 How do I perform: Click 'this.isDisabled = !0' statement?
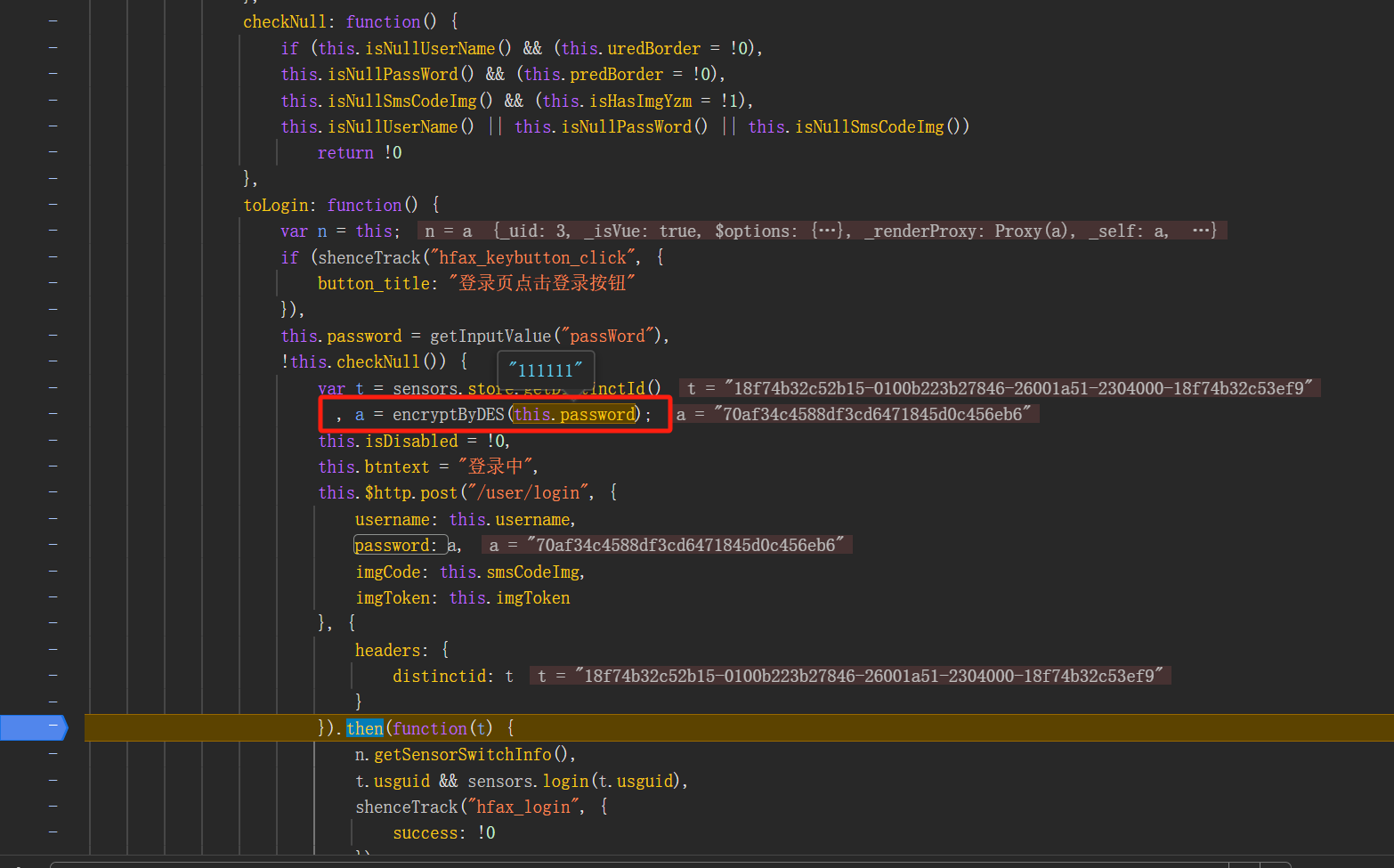[413, 441]
